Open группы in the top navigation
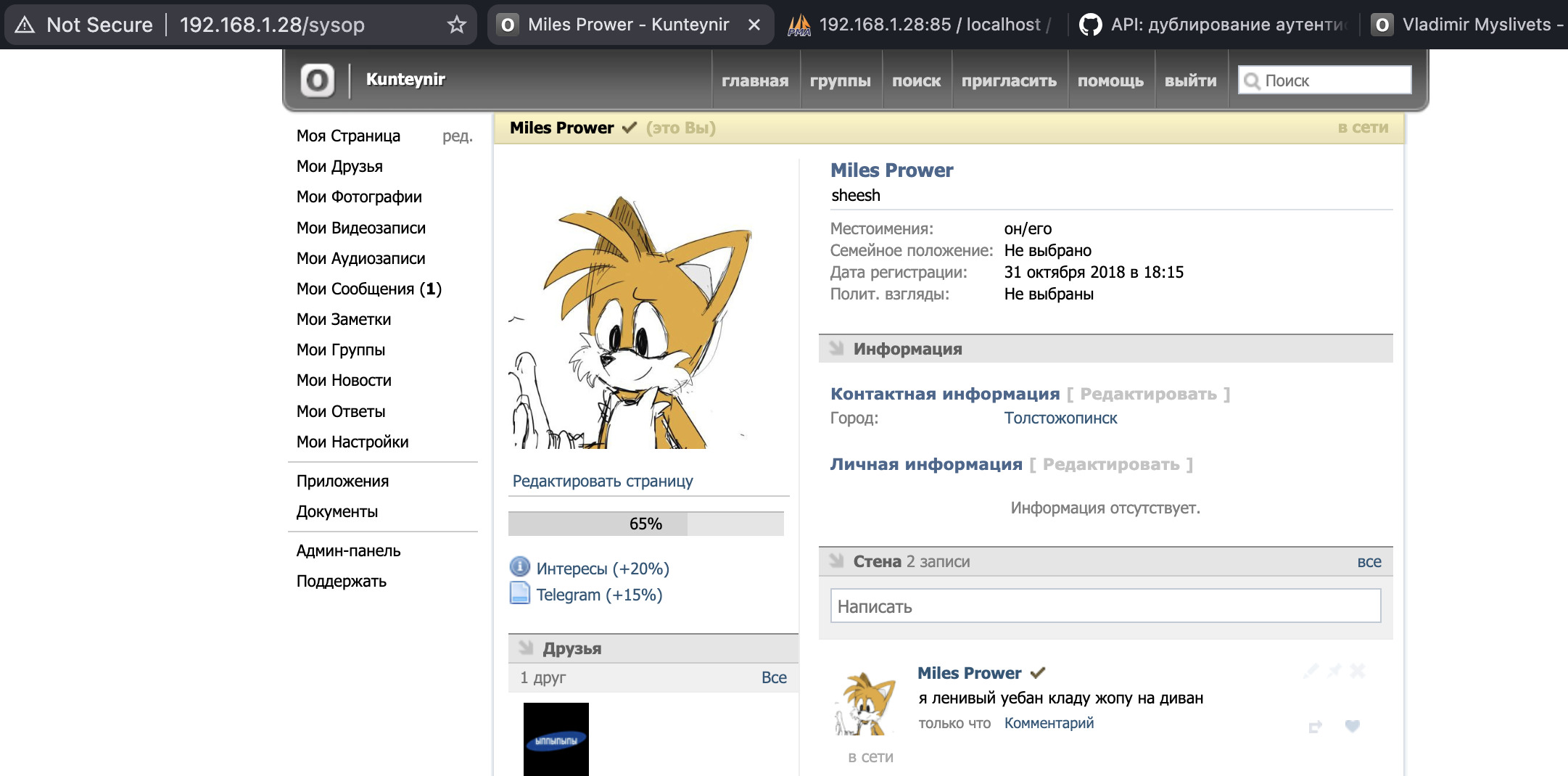Image resolution: width=1568 pixels, height=776 pixels. [x=841, y=81]
